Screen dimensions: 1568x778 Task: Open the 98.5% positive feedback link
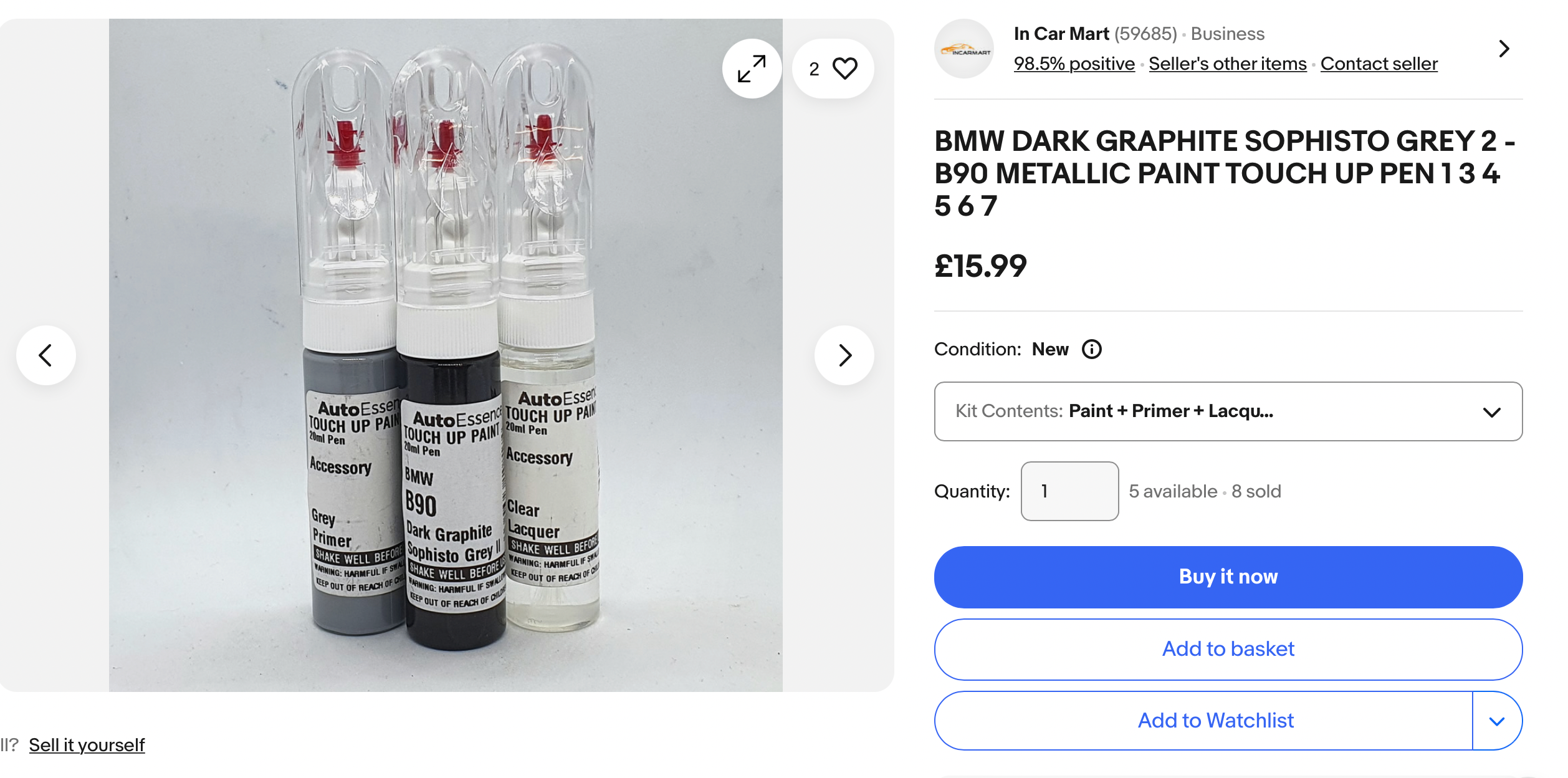(x=1074, y=64)
